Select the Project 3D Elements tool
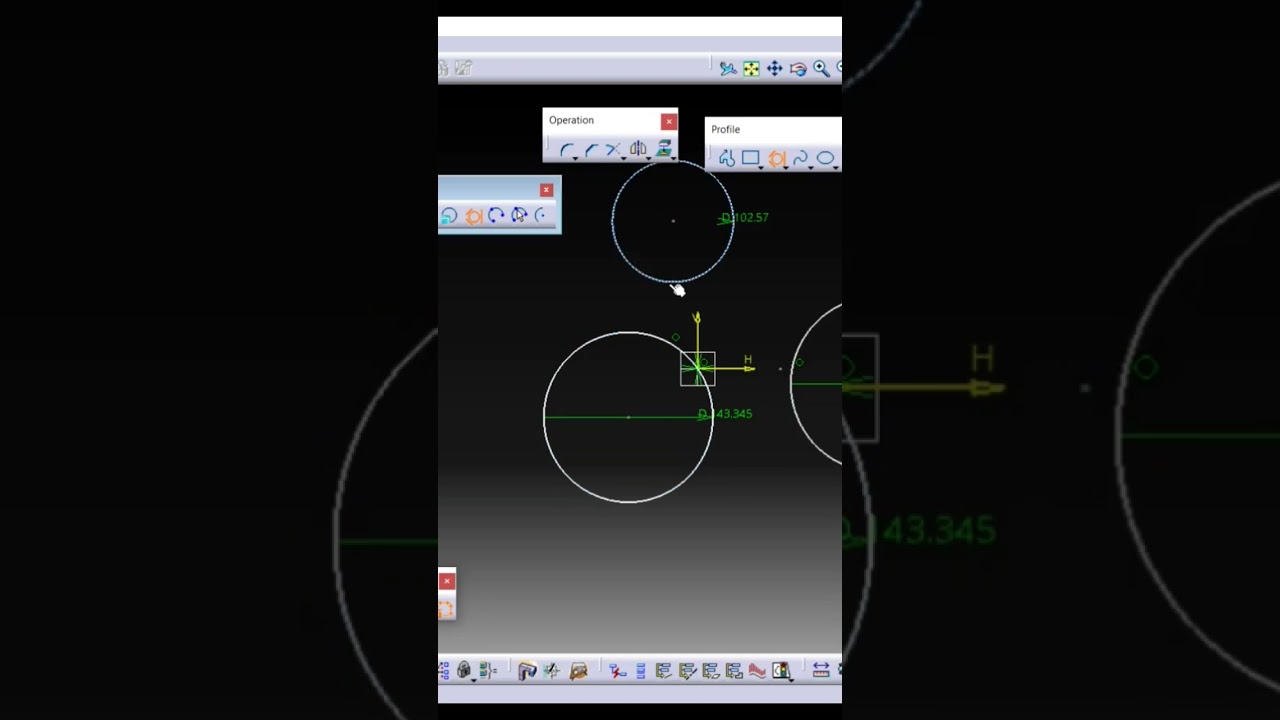Viewport: 1280px width, 720px height. coord(664,149)
